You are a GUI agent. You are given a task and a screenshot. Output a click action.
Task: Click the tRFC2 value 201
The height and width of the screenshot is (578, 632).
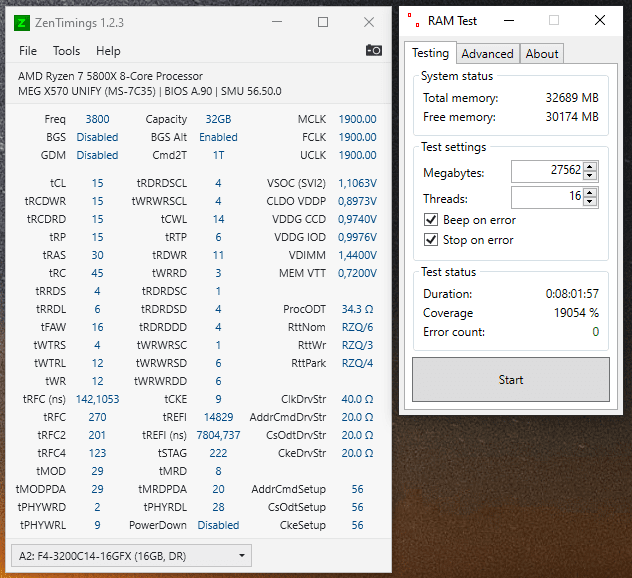(x=97, y=435)
